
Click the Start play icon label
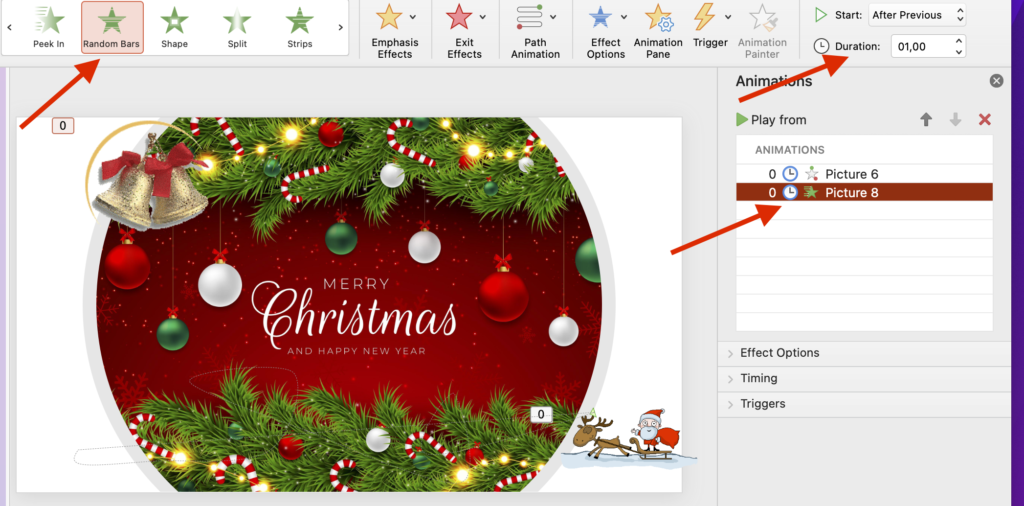point(820,14)
